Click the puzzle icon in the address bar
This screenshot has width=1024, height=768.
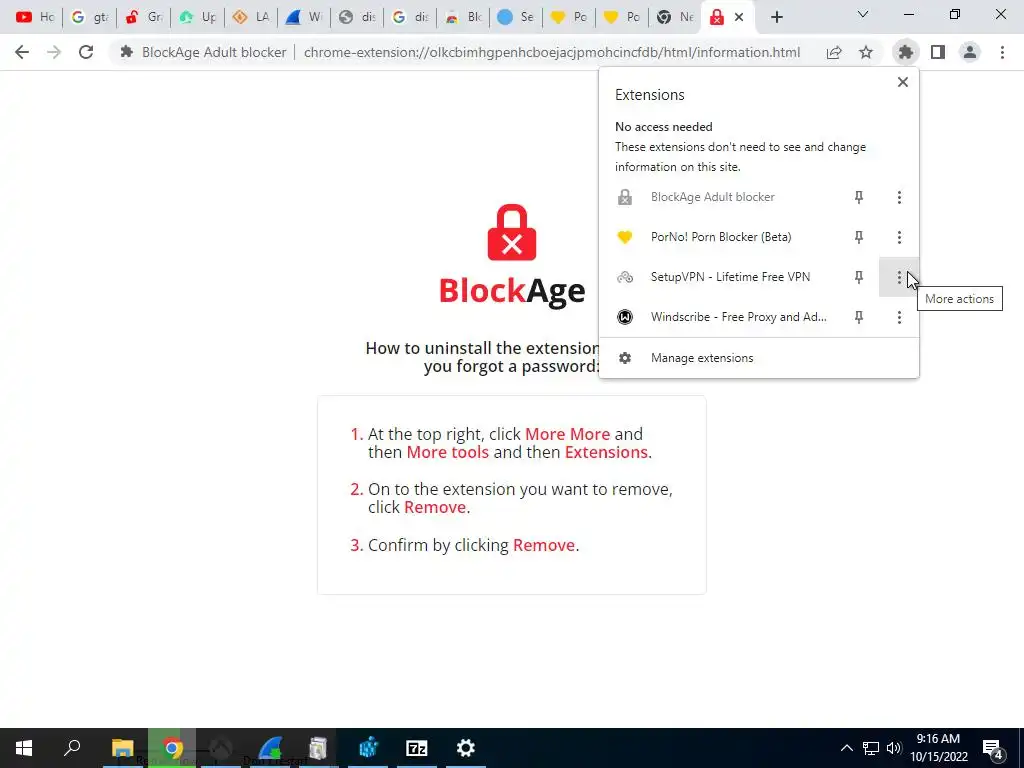[x=127, y=52]
